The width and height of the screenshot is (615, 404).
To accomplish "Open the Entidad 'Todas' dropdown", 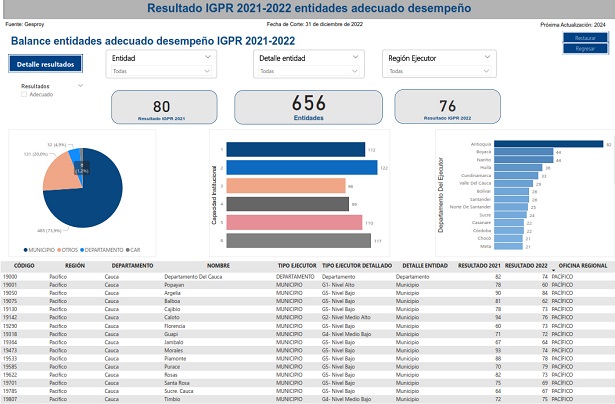I will 161,71.
